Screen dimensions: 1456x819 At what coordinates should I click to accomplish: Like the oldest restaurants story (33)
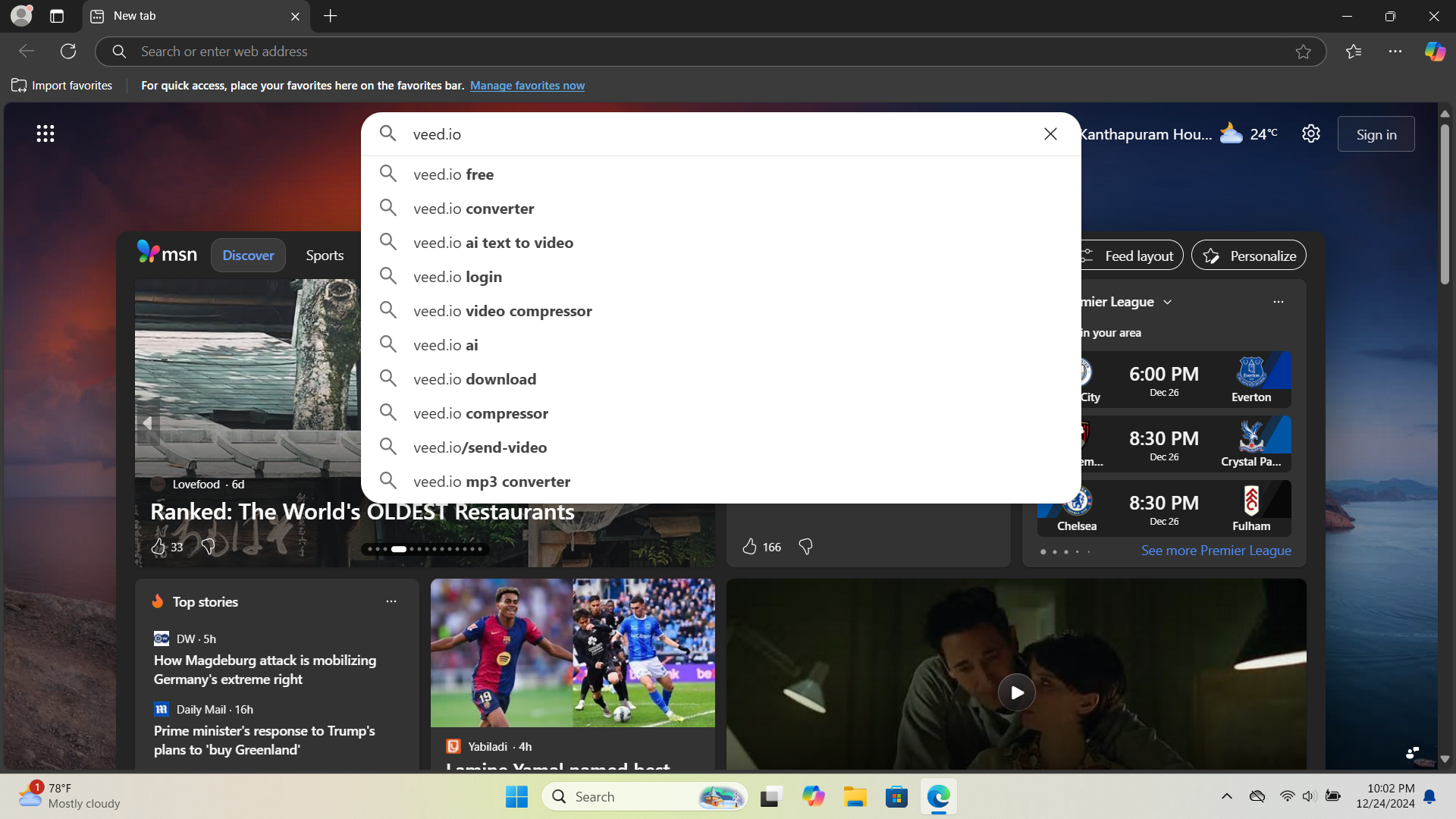tap(158, 547)
